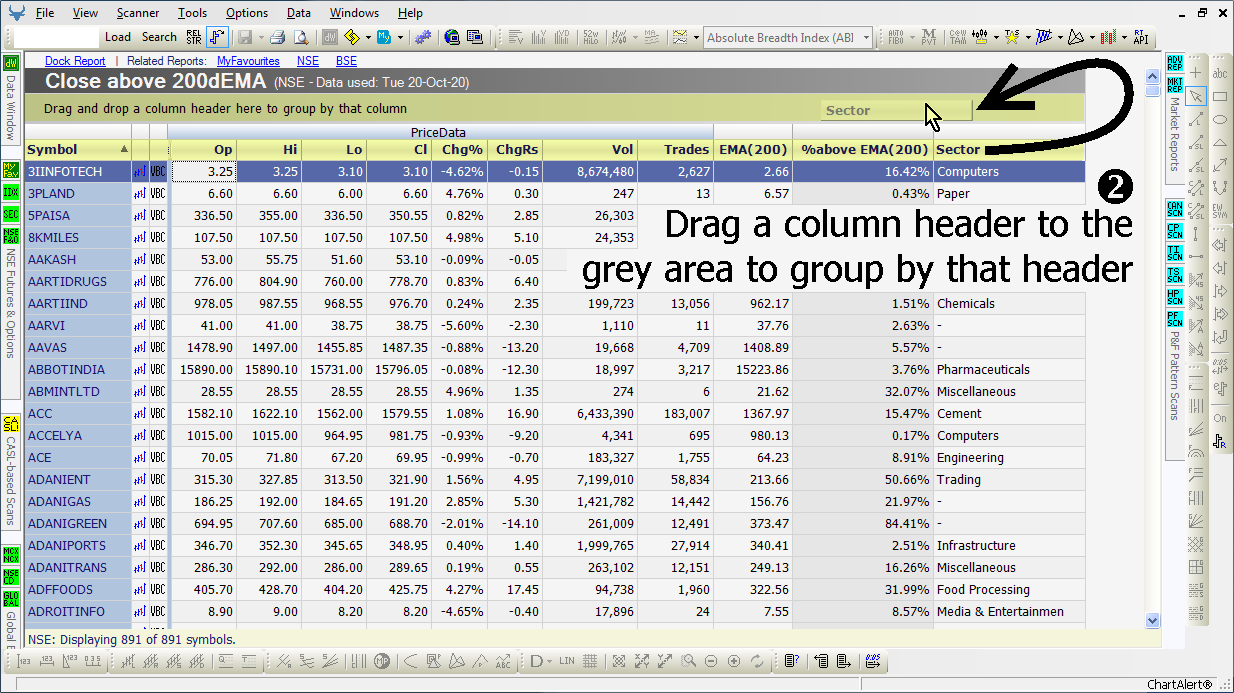The image size is (1234, 693).
Task: Open Print Preview from the toolbar
Action: tap(300, 37)
